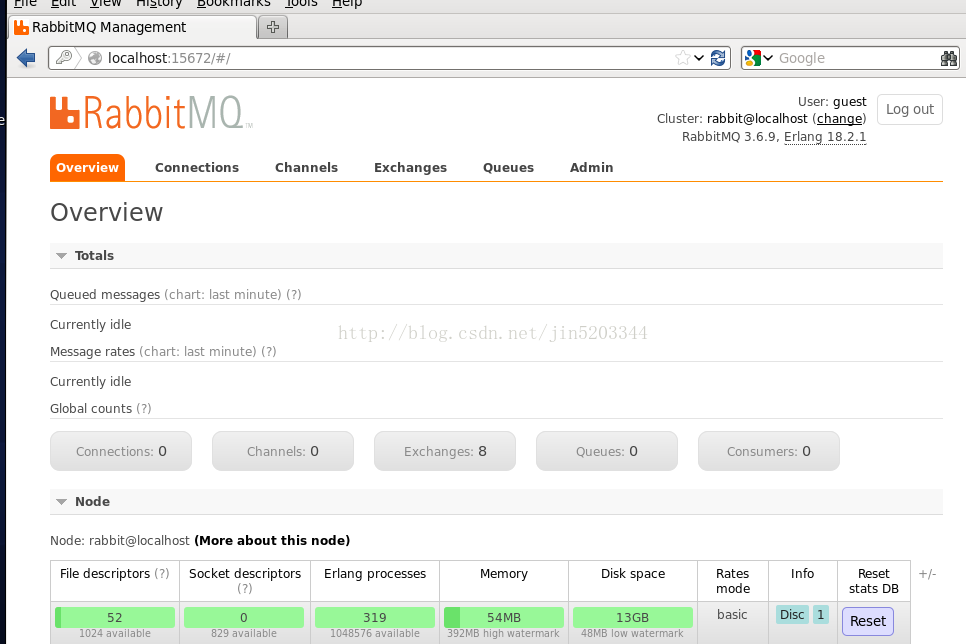Screen dimensions: 966x644
Task: Switch to the Channels tab
Action: [306, 168]
